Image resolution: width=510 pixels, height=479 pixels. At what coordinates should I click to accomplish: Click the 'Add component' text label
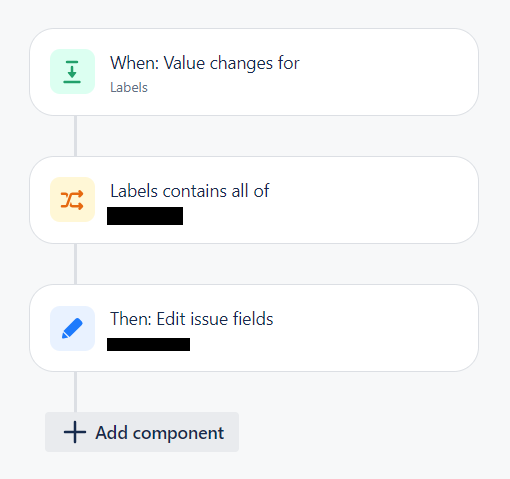click(160, 433)
